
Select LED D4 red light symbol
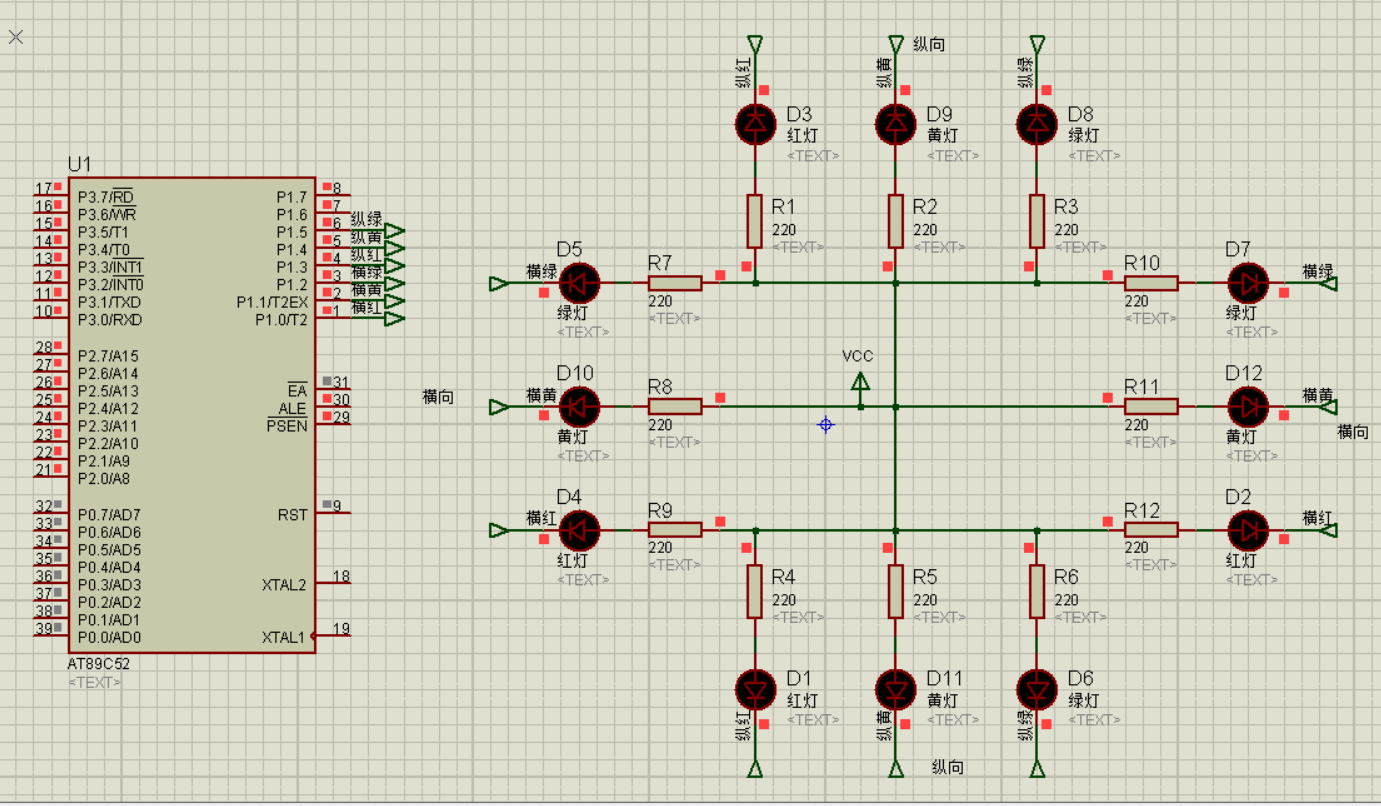pyautogui.click(x=578, y=530)
